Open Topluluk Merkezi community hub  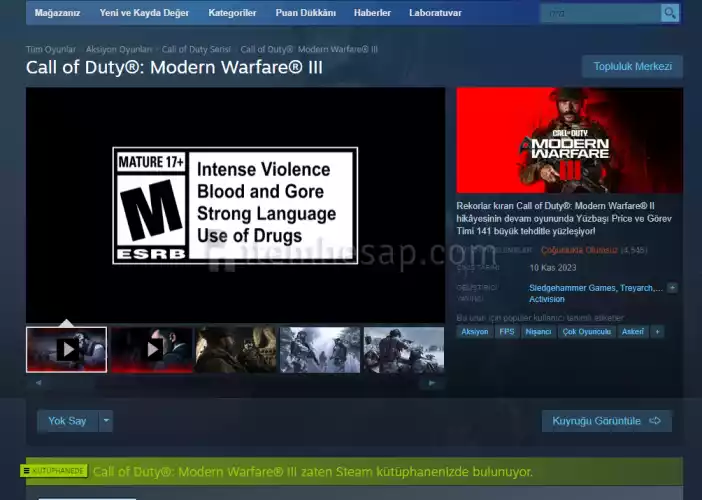(x=632, y=67)
